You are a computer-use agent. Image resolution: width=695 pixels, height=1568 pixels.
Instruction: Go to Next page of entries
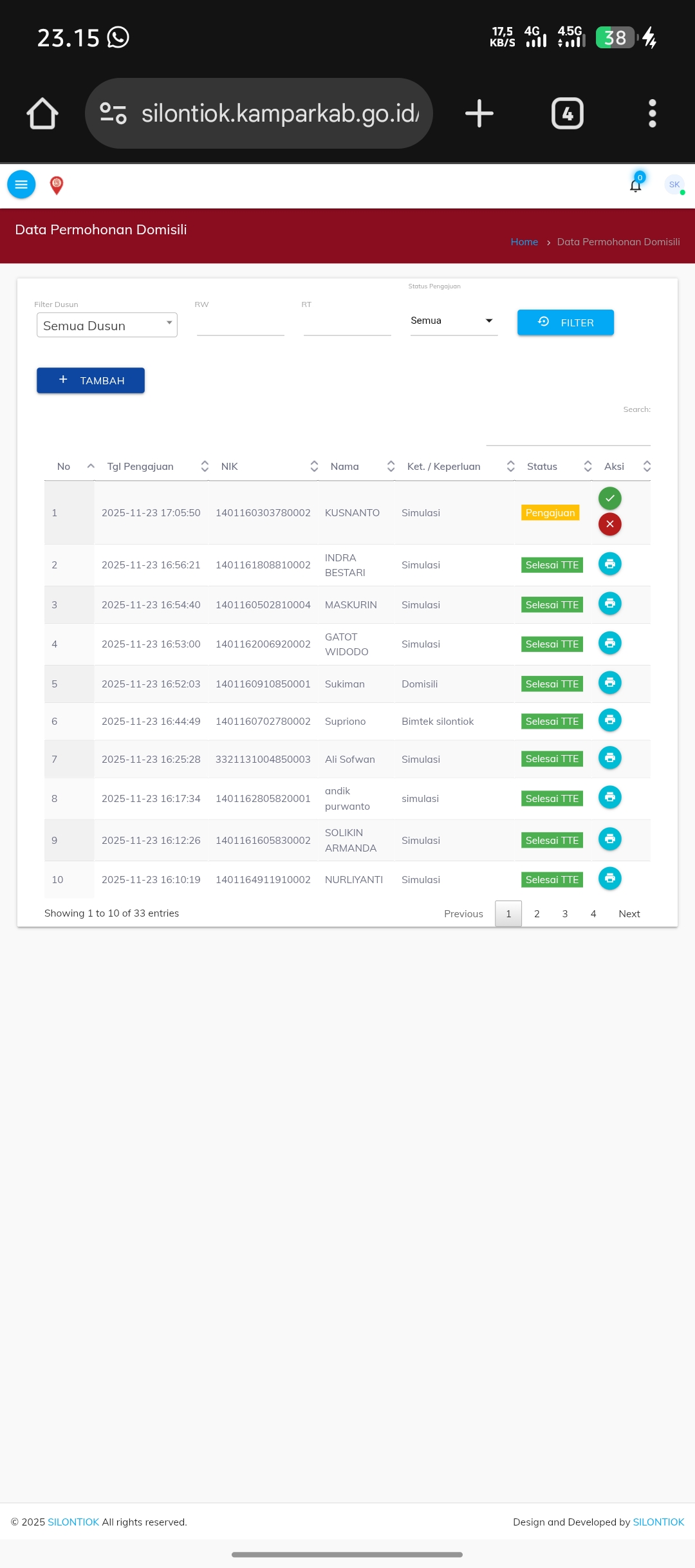(629, 913)
